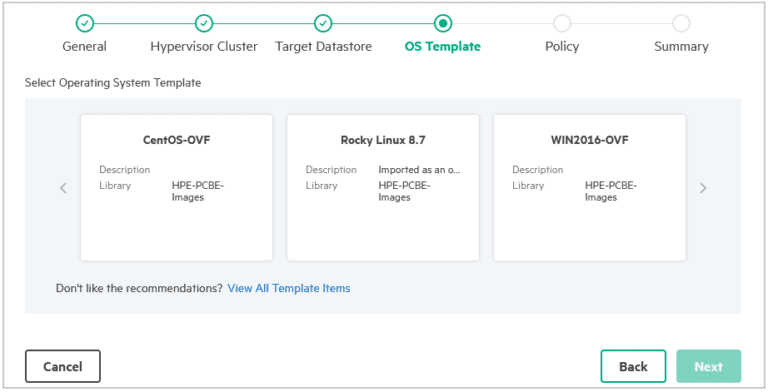Go back with the Back button

coord(633,367)
